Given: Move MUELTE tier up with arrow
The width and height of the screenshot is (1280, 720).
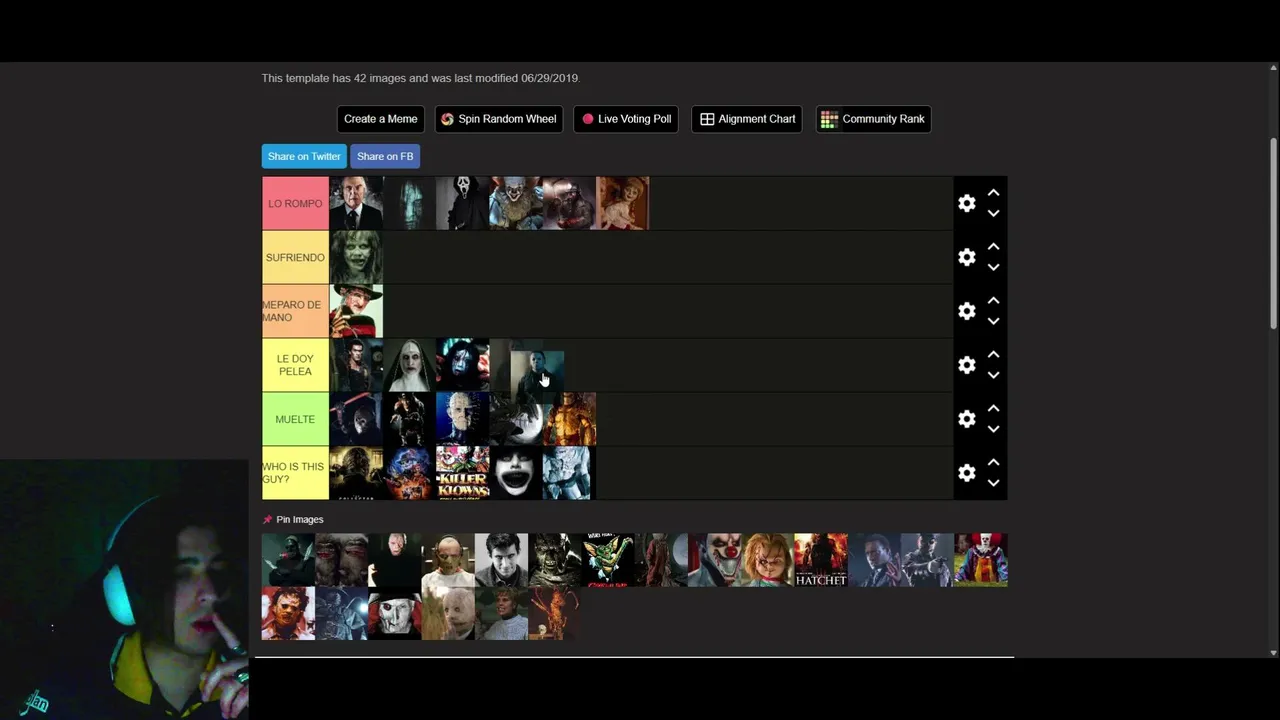Looking at the screenshot, I should [x=993, y=409].
